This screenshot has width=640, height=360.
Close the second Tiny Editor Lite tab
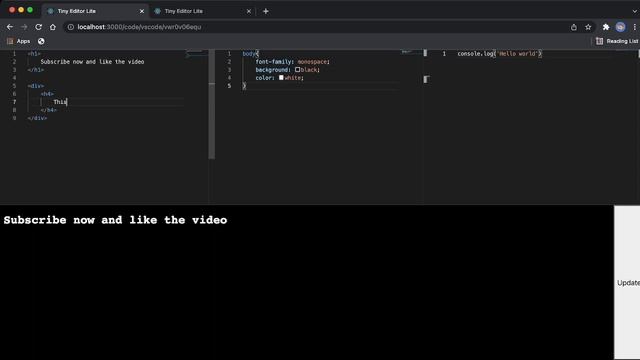[x=249, y=11]
